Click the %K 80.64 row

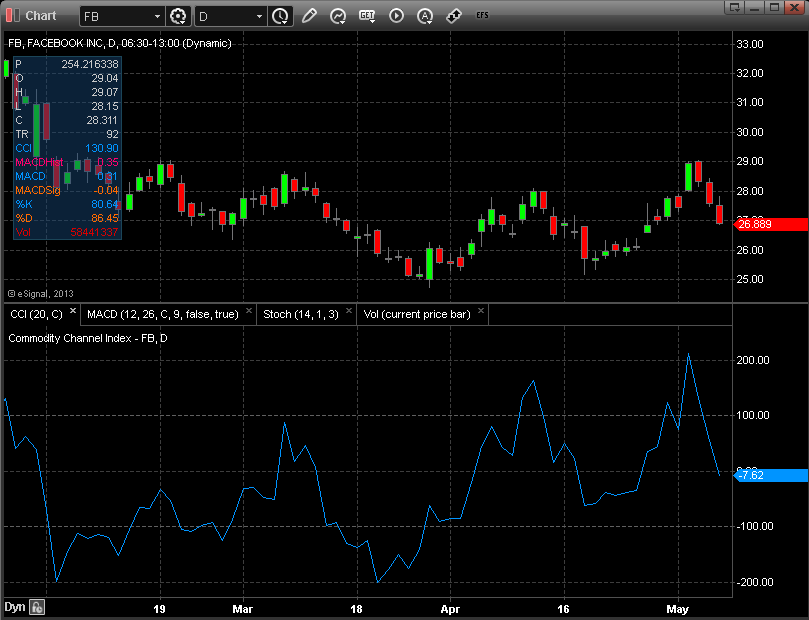click(x=67, y=204)
